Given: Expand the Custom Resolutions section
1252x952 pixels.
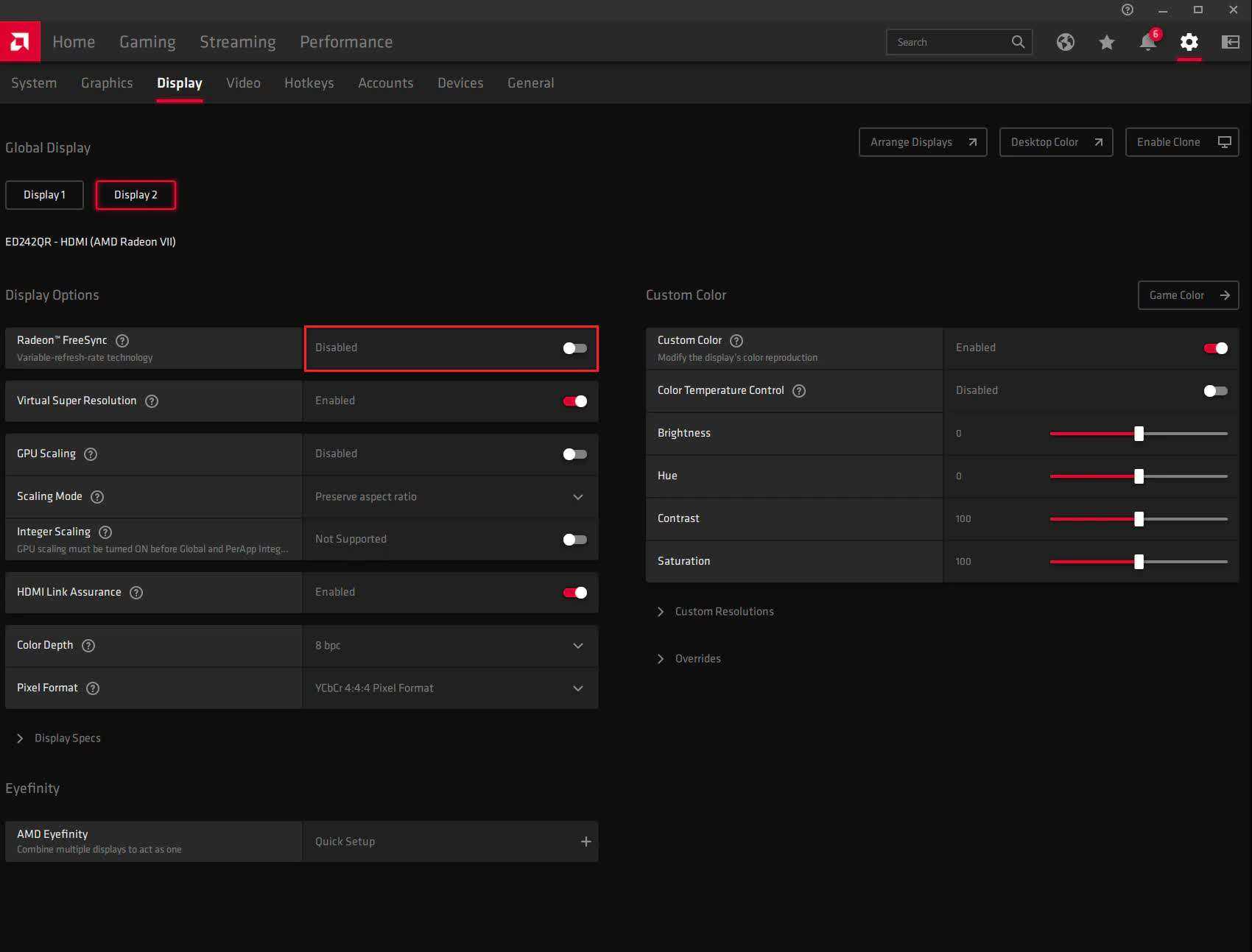Looking at the screenshot, I should pos(724,612).
